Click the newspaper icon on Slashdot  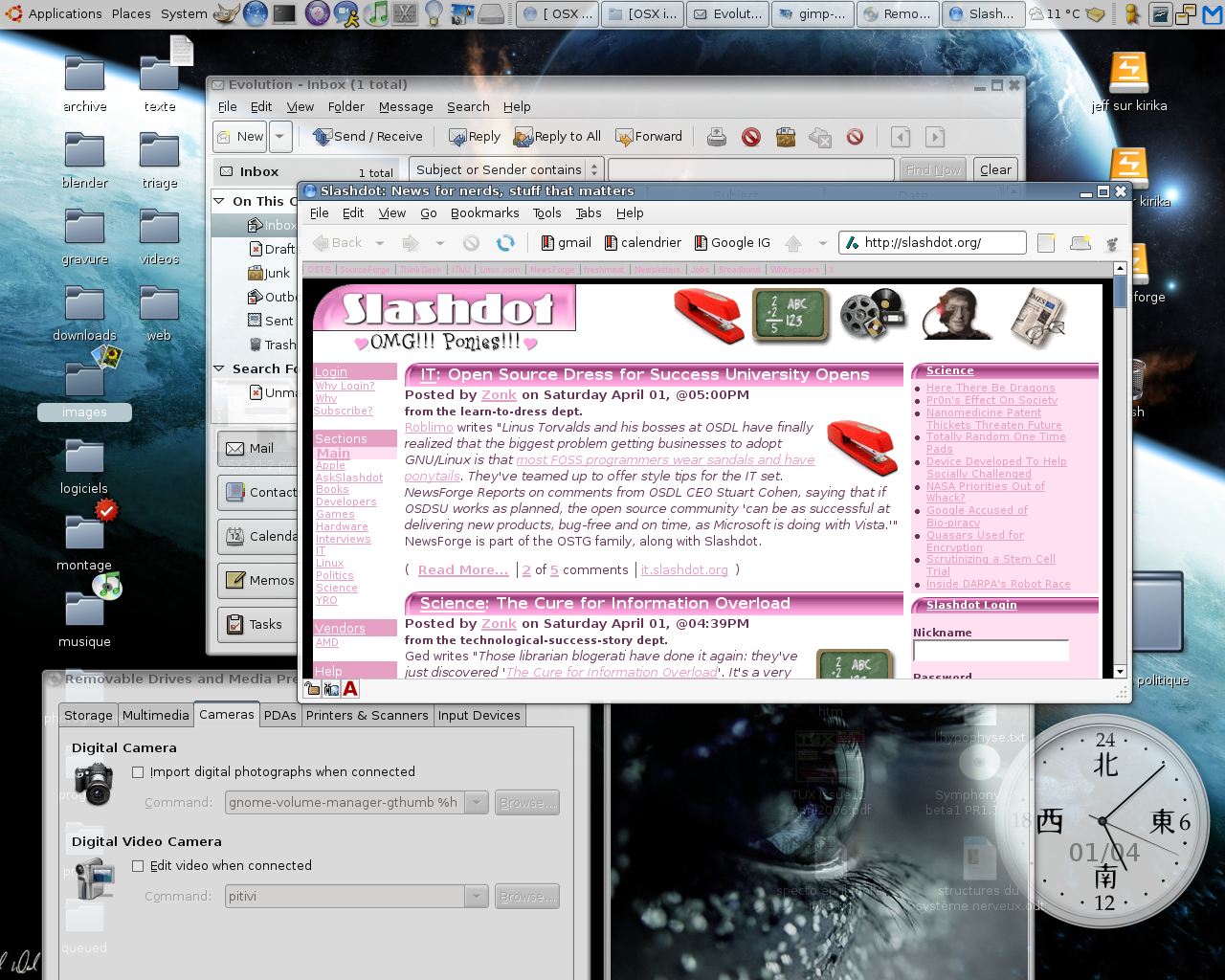coord(1037,316)
